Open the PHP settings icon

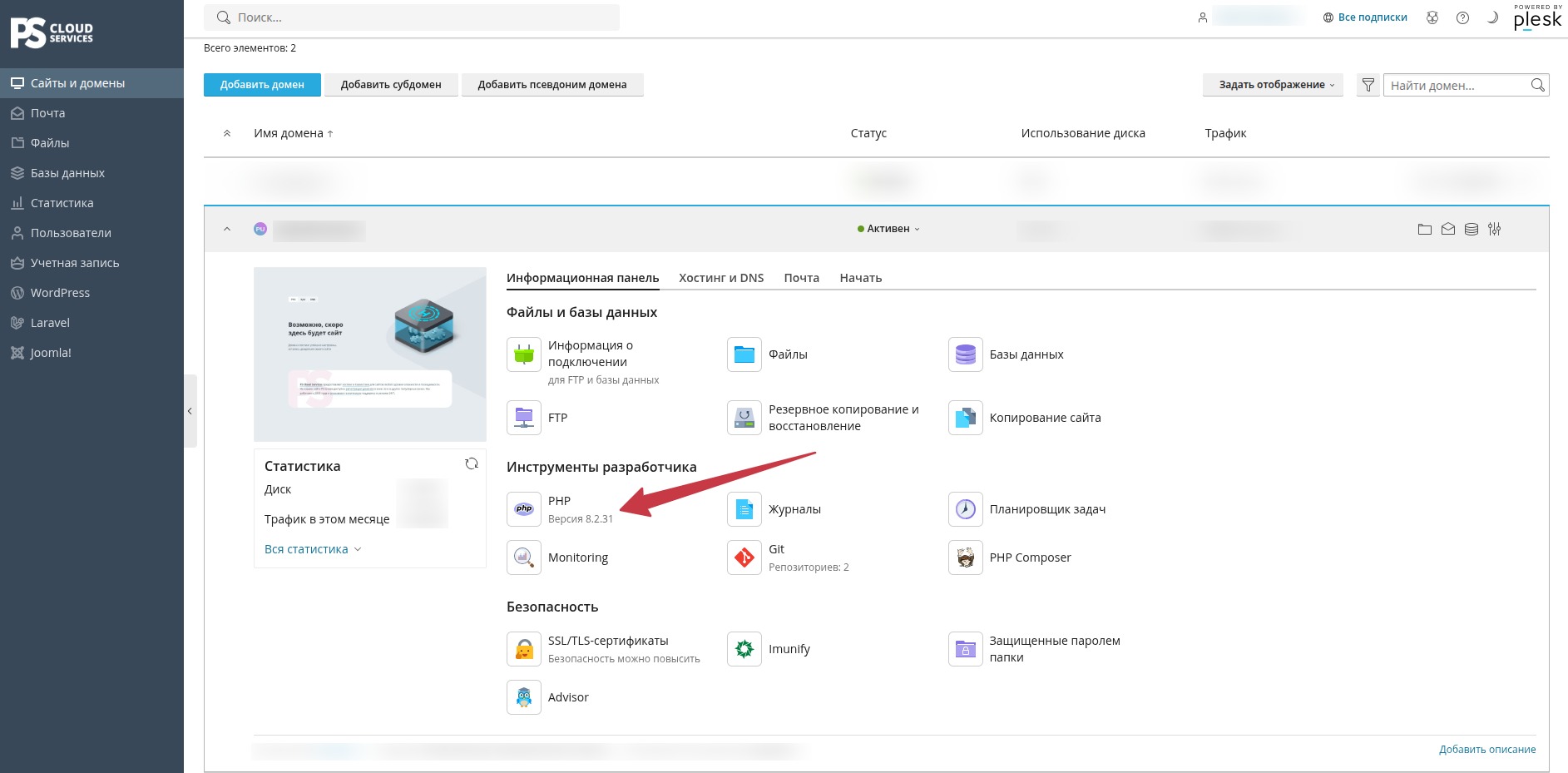[524, 509]
